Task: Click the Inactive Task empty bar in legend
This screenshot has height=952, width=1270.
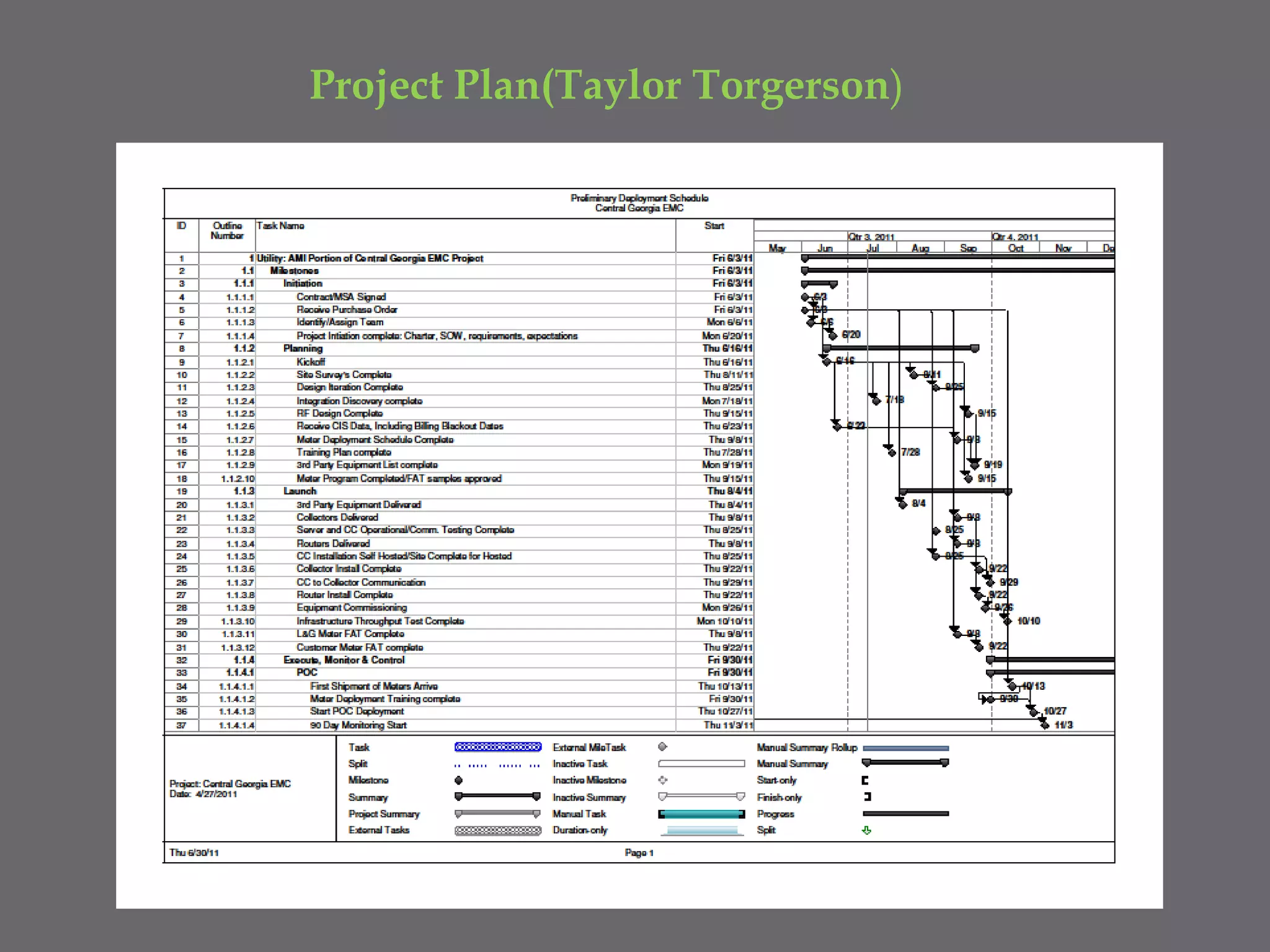Action: 701,764
